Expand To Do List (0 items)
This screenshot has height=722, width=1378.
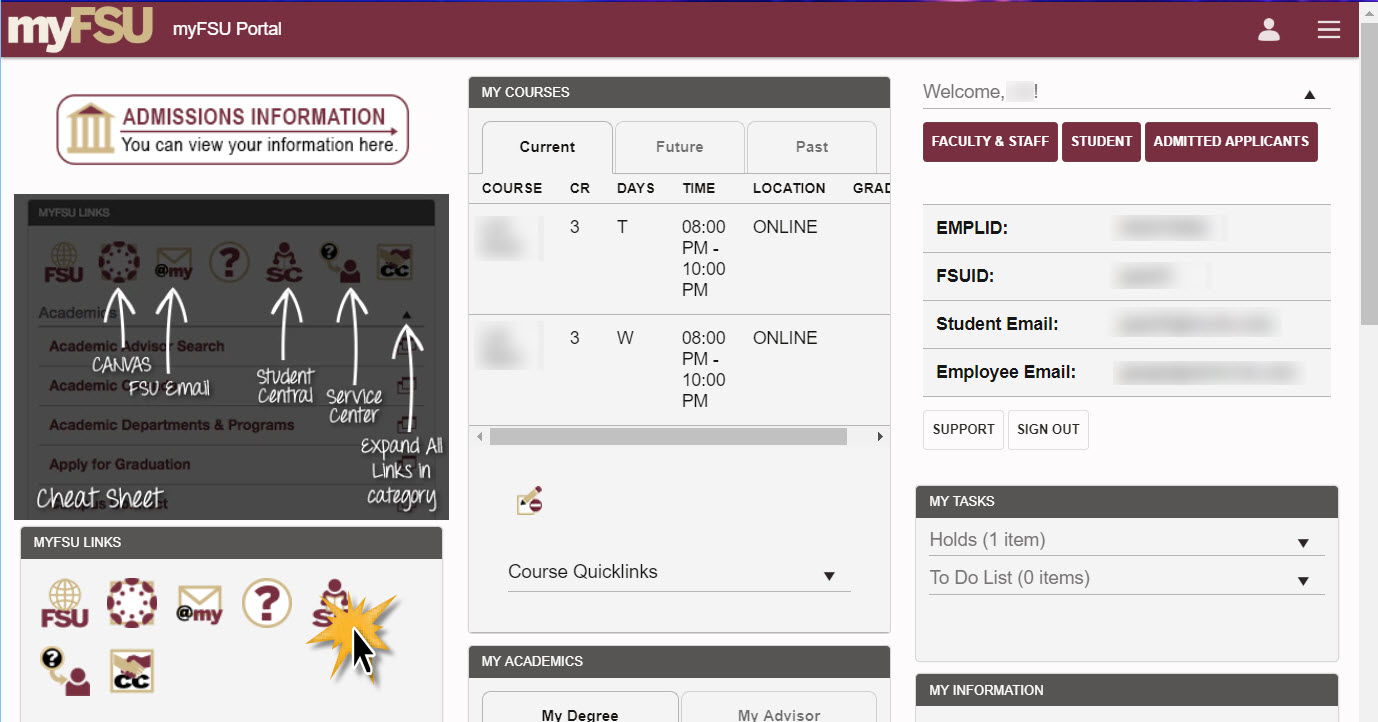tap(1126, 578)
